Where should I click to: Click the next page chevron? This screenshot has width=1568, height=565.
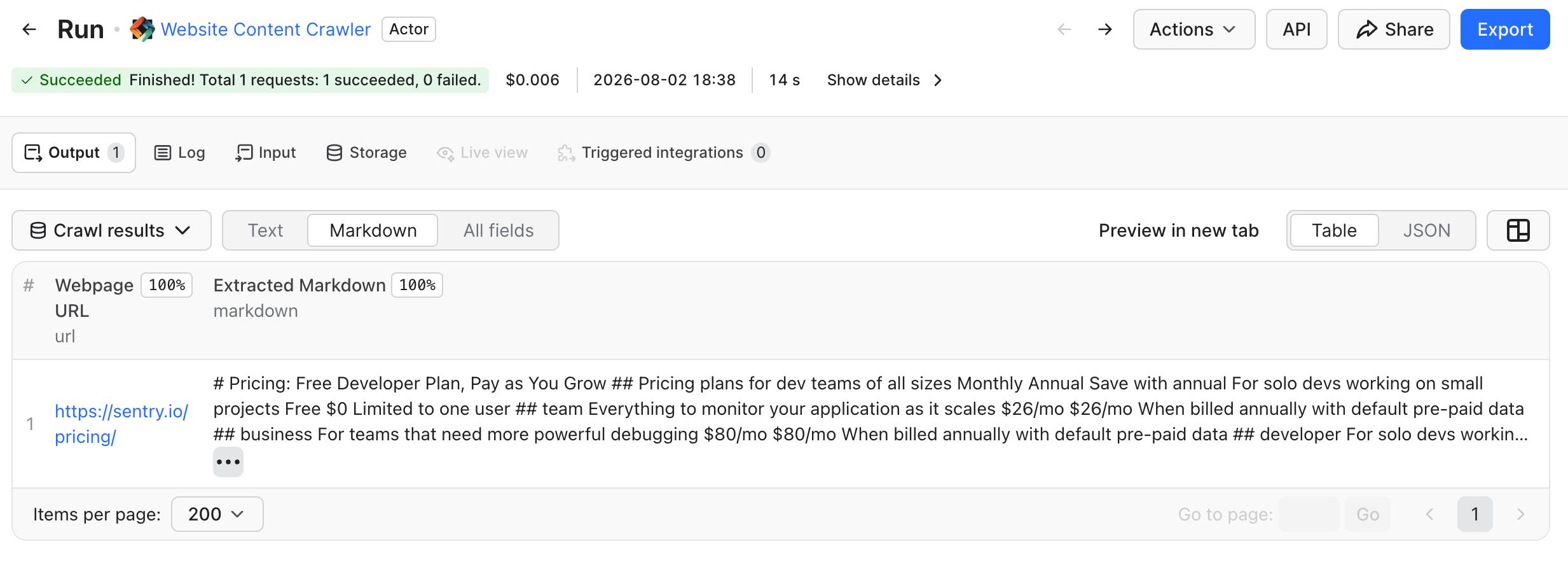(1521, 514)
